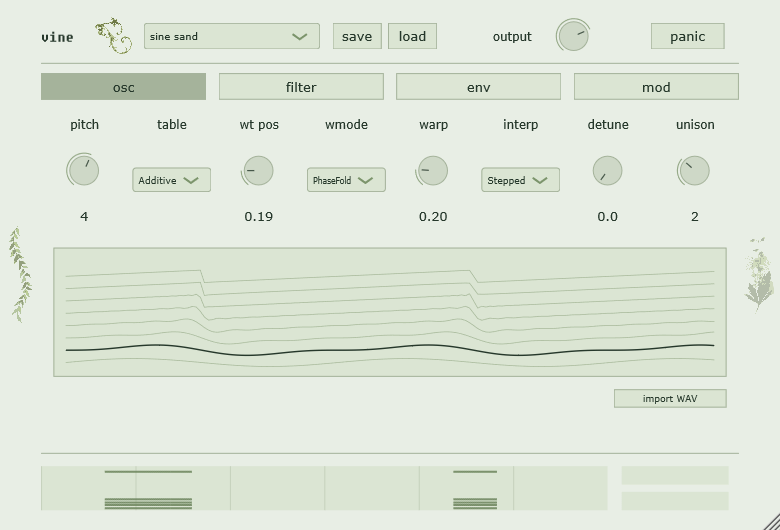
Task: Click the unison knob
Action: pyautogui.click(x=694, y=170)
